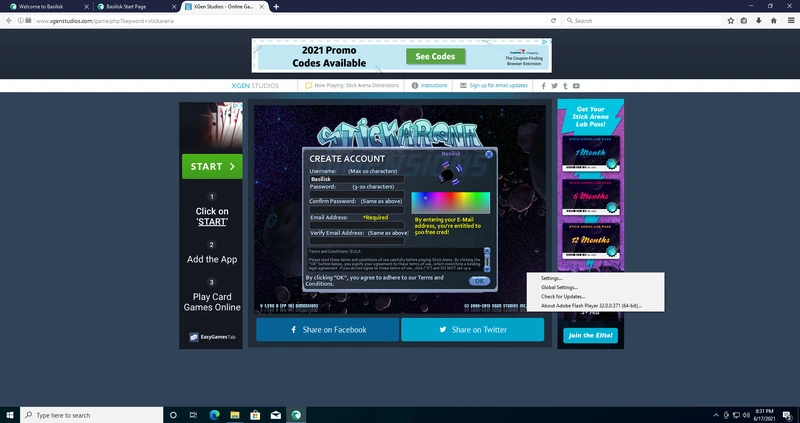Go to the browser home icon

pyautogui.click(x=773, y=20)
